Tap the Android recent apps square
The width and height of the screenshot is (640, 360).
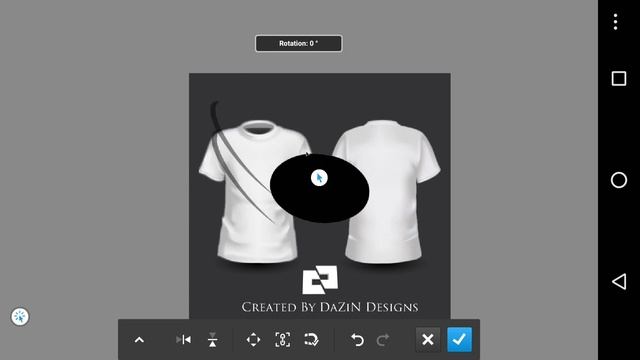click(619, 78)
